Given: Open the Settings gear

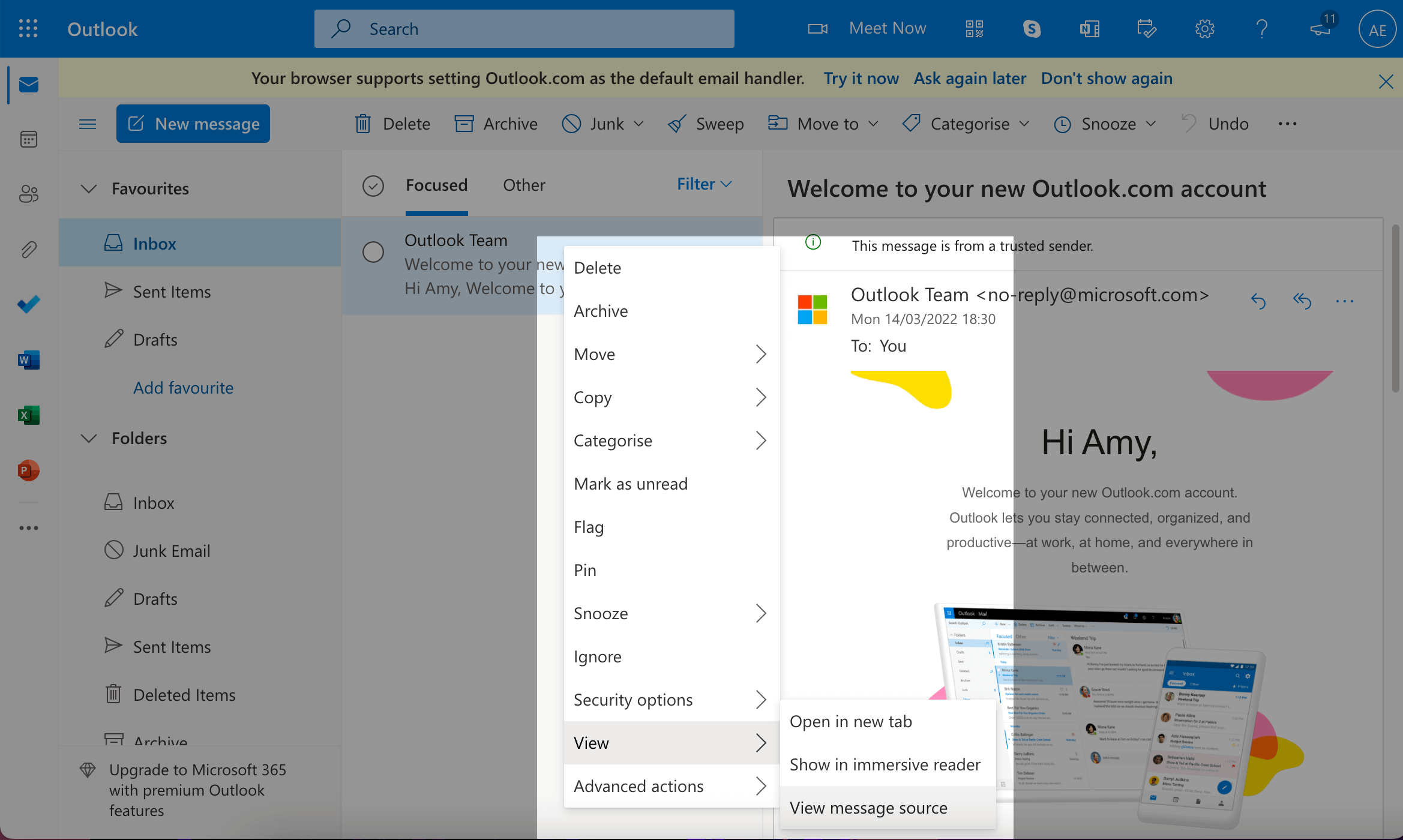Looking at the screenshot, I should (x=1204, y=28).
